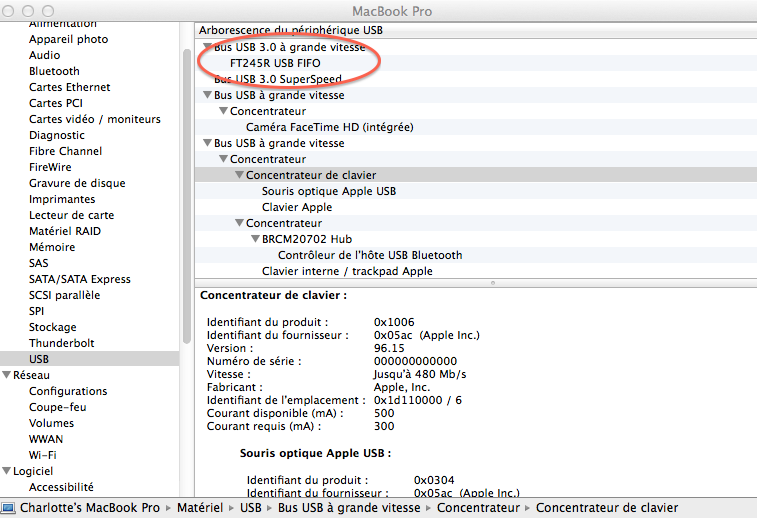Click Charlotte's MacBook Pro in path bar
The image size is (757, 518).
click(88, 508)
